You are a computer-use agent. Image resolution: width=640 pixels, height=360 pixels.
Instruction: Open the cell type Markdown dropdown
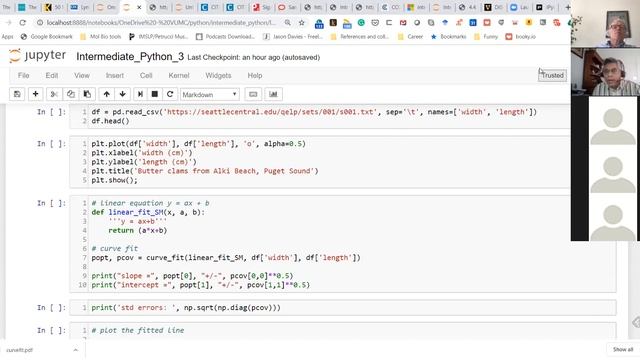point(209,94)
